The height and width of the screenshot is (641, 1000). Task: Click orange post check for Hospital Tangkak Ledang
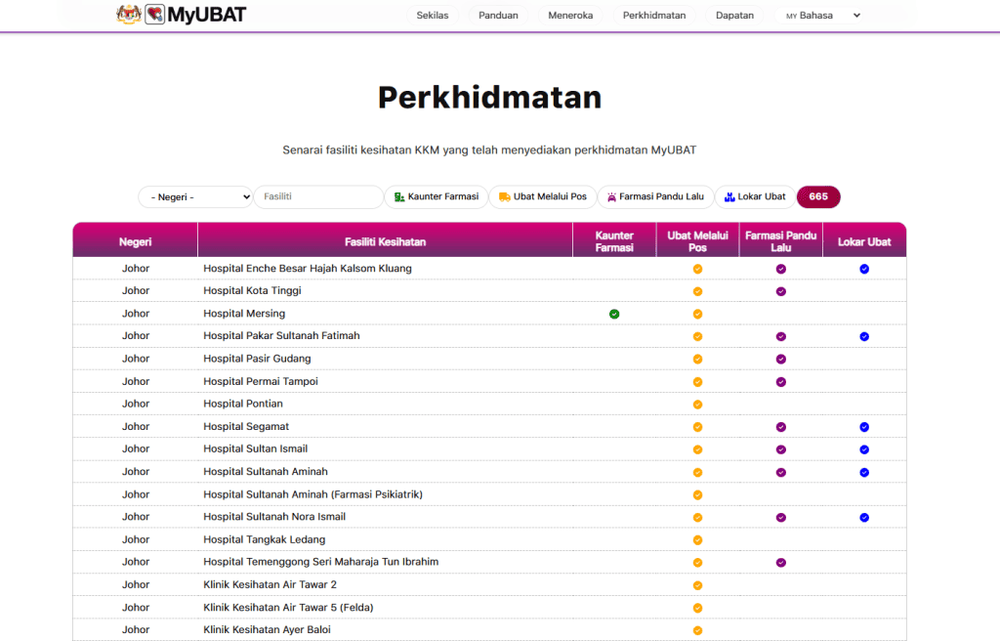tap(698, 540)
